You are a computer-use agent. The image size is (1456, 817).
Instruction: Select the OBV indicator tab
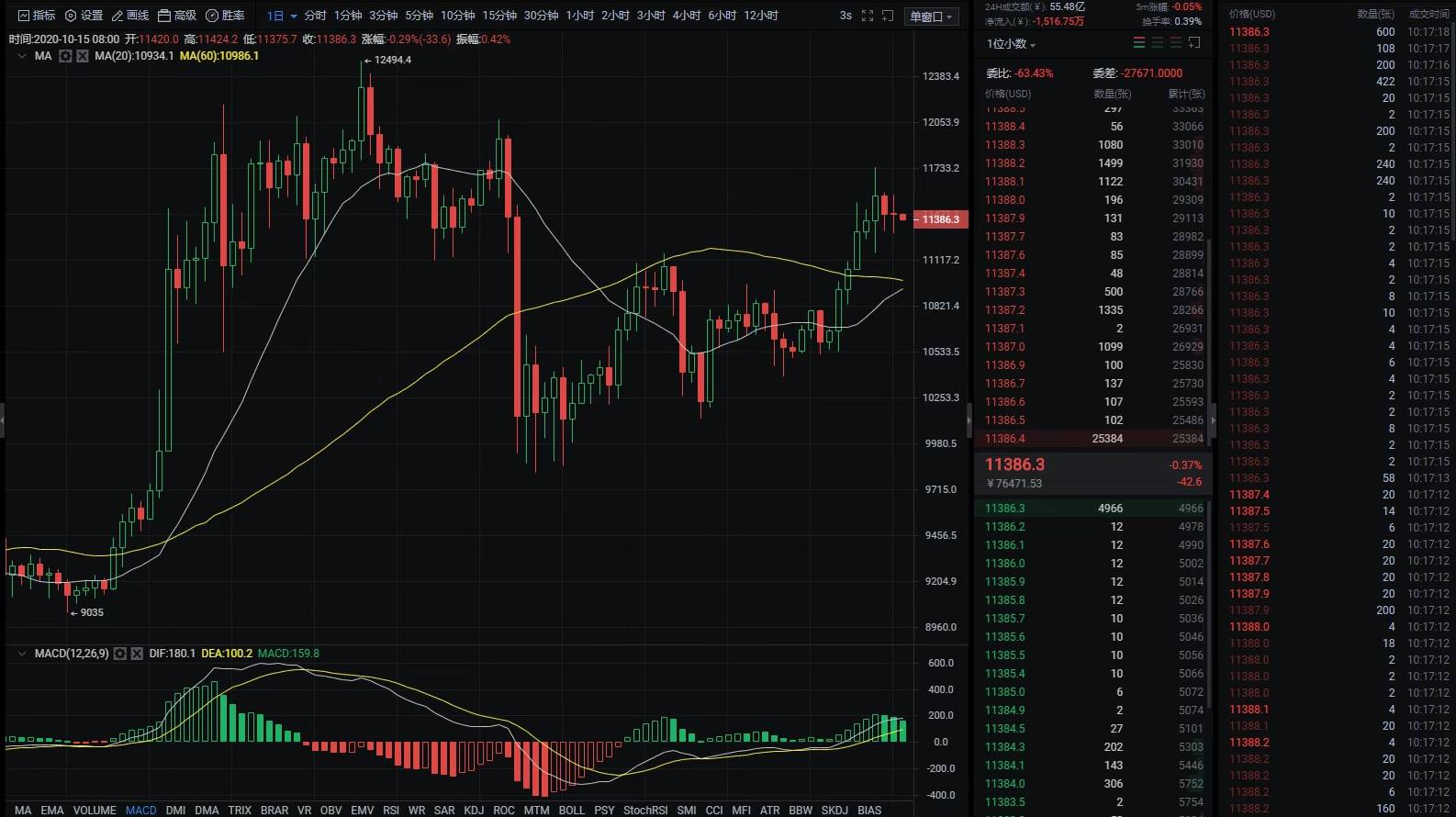(330, 811)
